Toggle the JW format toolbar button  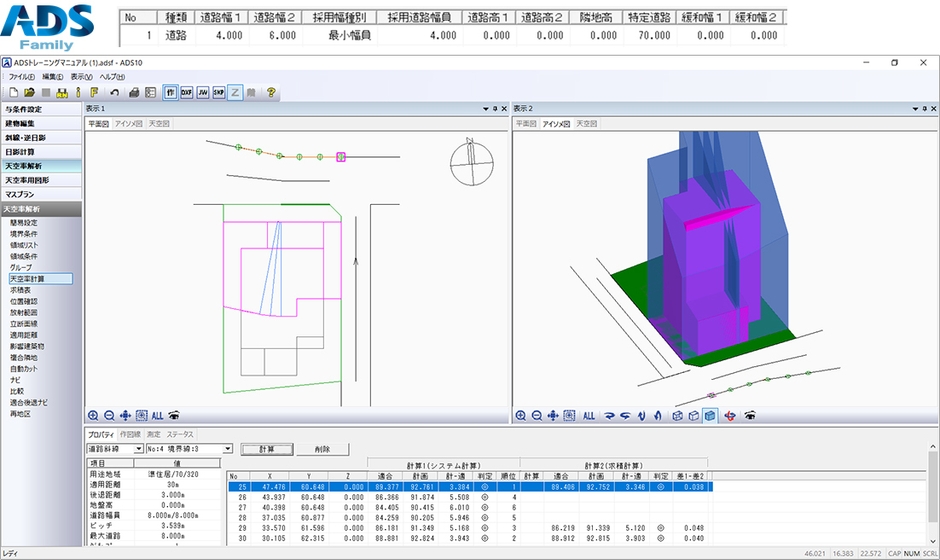(x=203, y=92)
